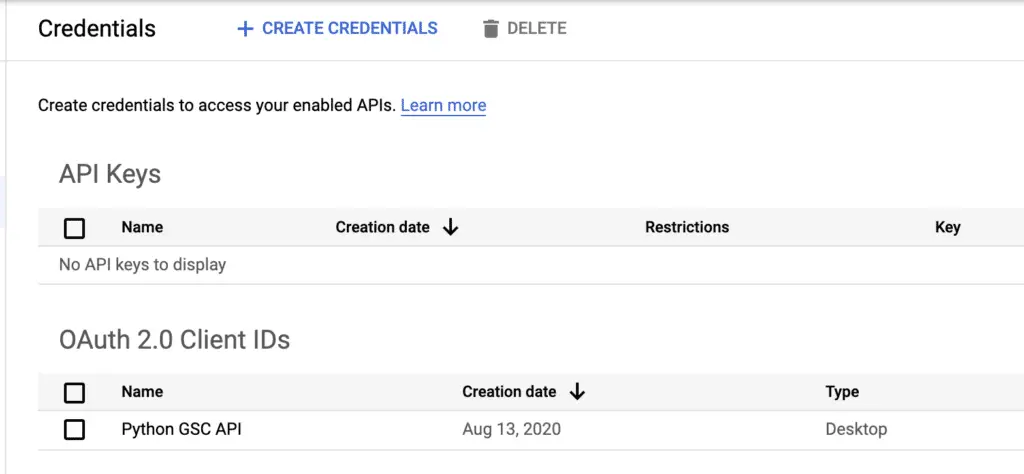Image resolution: width=1024 pixels, height=474 pixels.
Task: Click the Aug 13, 2020 date cell
Action: point(511,429)
